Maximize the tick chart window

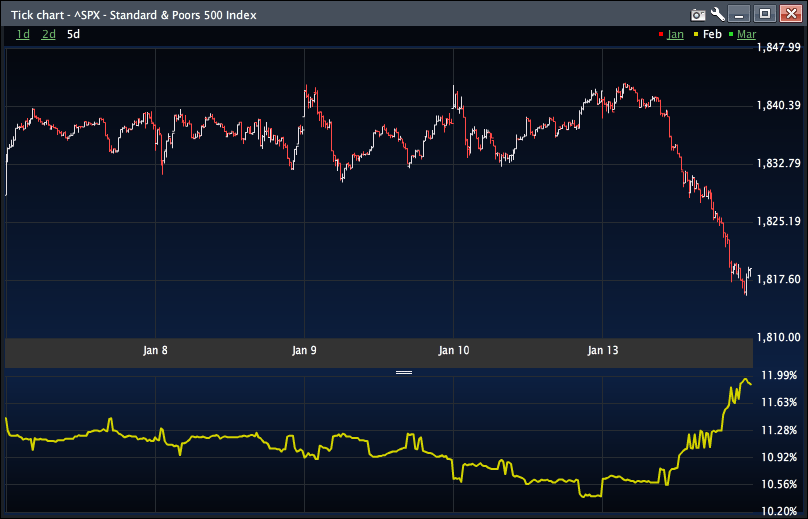pyautogui.click(x=764, y=14)
